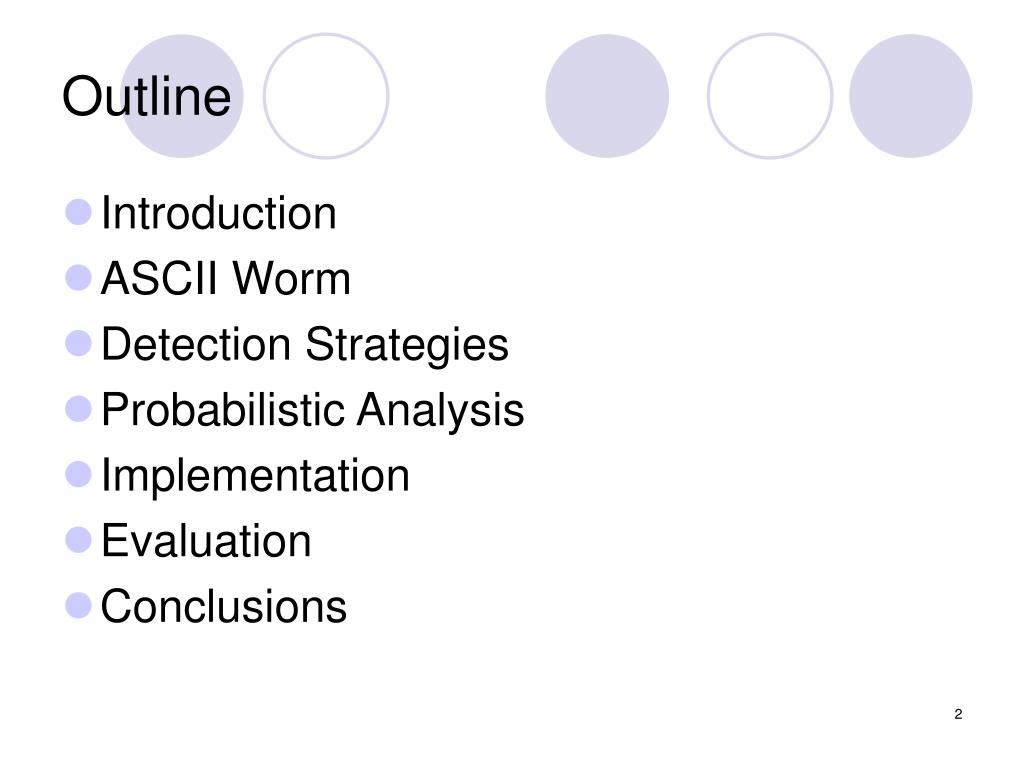
Task: Click the rightmost filled lavender circle
Action: [911, 96]
